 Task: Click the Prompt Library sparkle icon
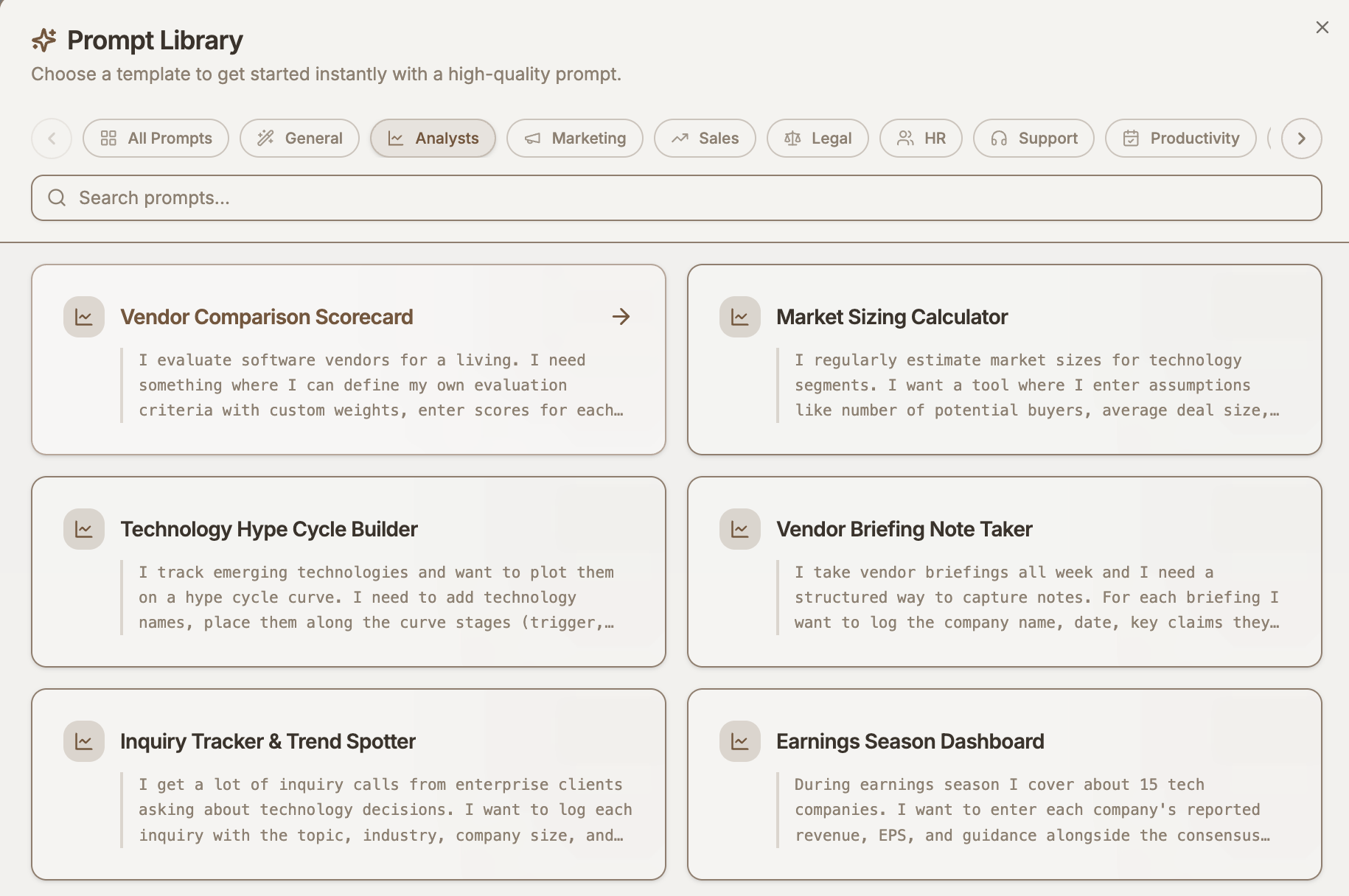click(x=44, y=40)
